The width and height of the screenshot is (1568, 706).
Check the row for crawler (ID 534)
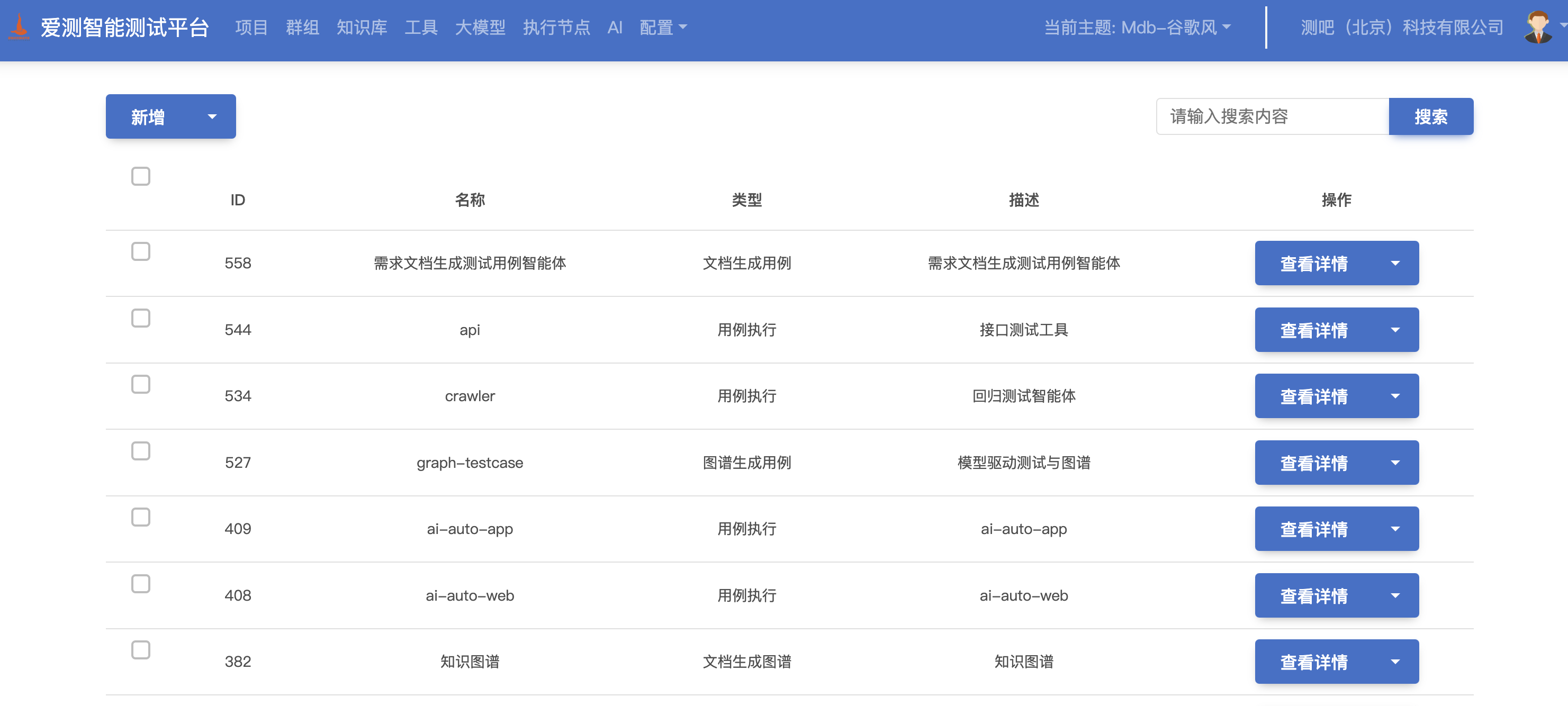click(x=140, y=384)
